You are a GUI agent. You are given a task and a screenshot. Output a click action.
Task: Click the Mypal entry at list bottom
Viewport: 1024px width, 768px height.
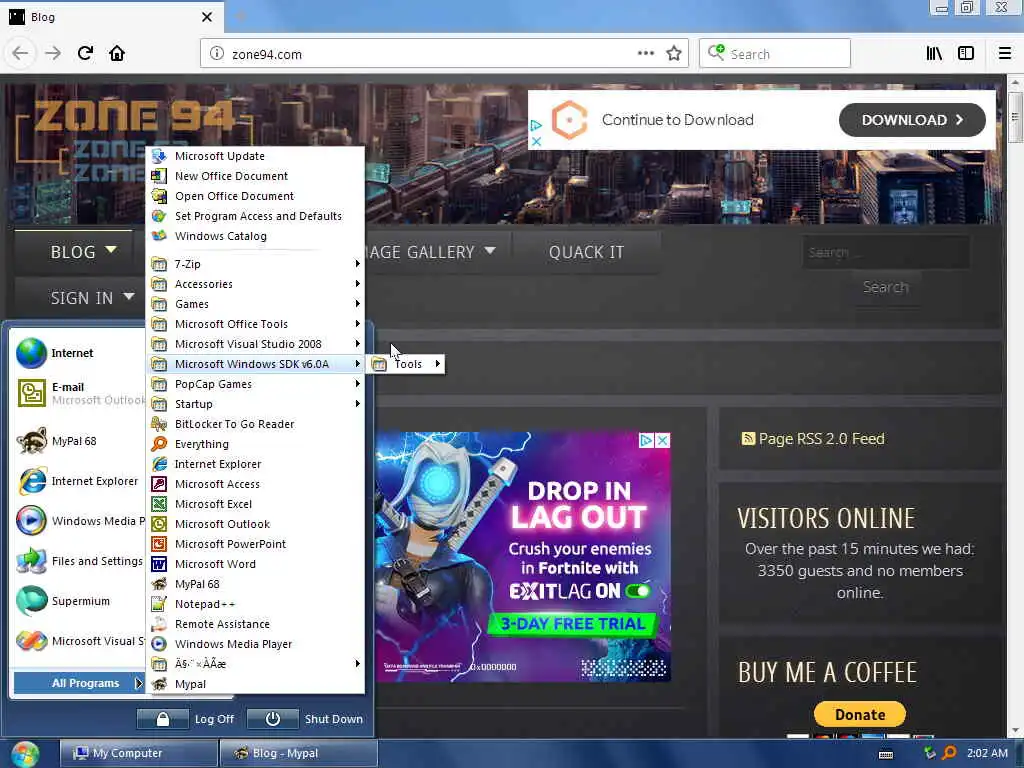coord(255,684)
